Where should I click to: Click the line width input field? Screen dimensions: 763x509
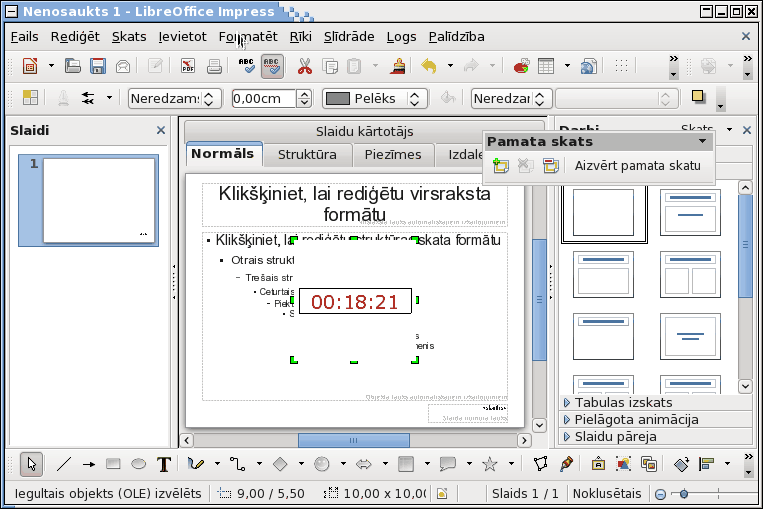click(x=263, y=99)
